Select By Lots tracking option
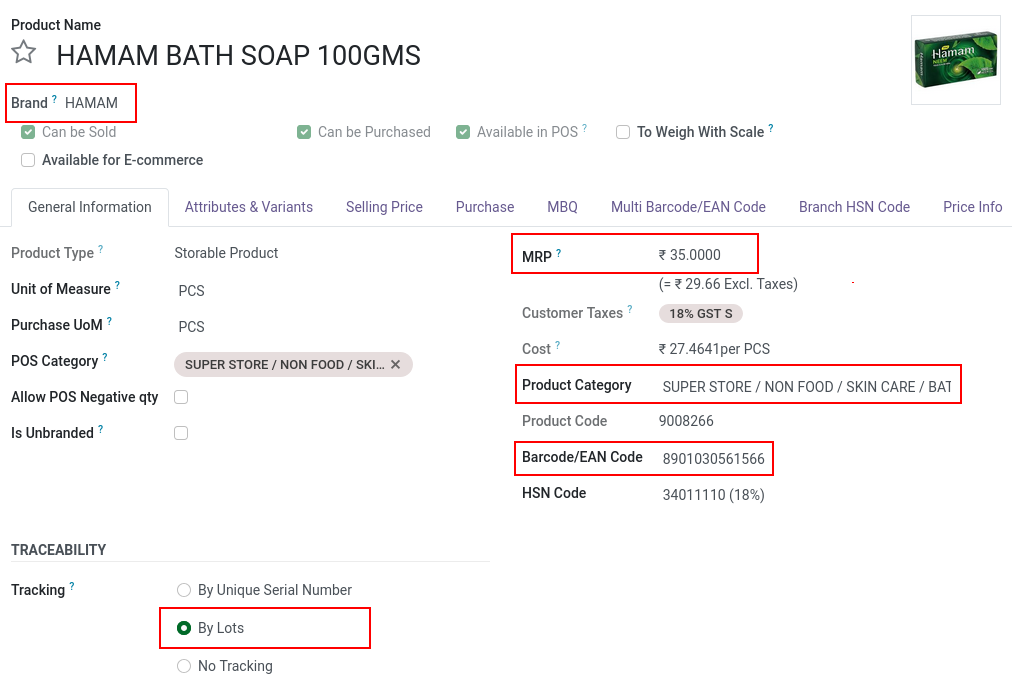This screenshot has width=1012, height=682. click(x=184, y=628)
